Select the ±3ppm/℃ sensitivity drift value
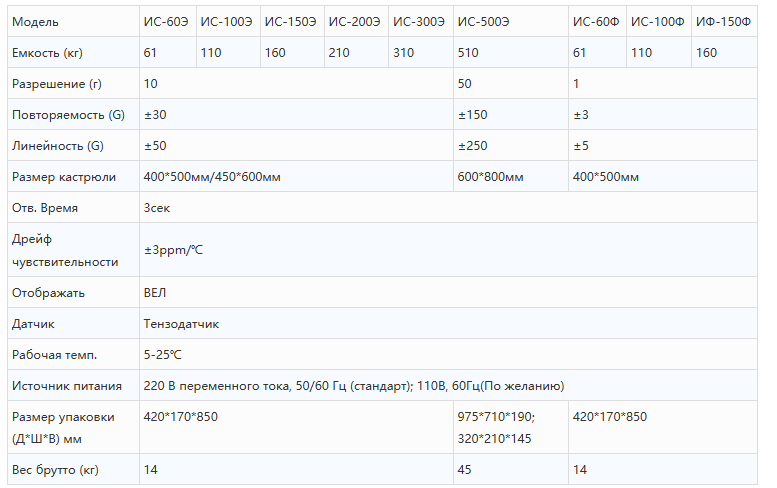 click(174, 249)
